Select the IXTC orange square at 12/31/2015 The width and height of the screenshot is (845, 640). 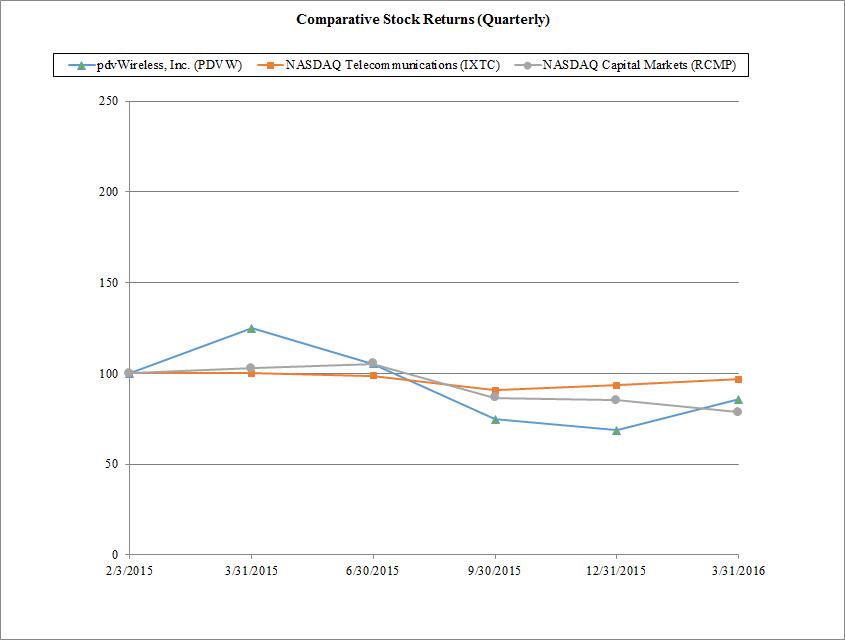tap(616, 385)
